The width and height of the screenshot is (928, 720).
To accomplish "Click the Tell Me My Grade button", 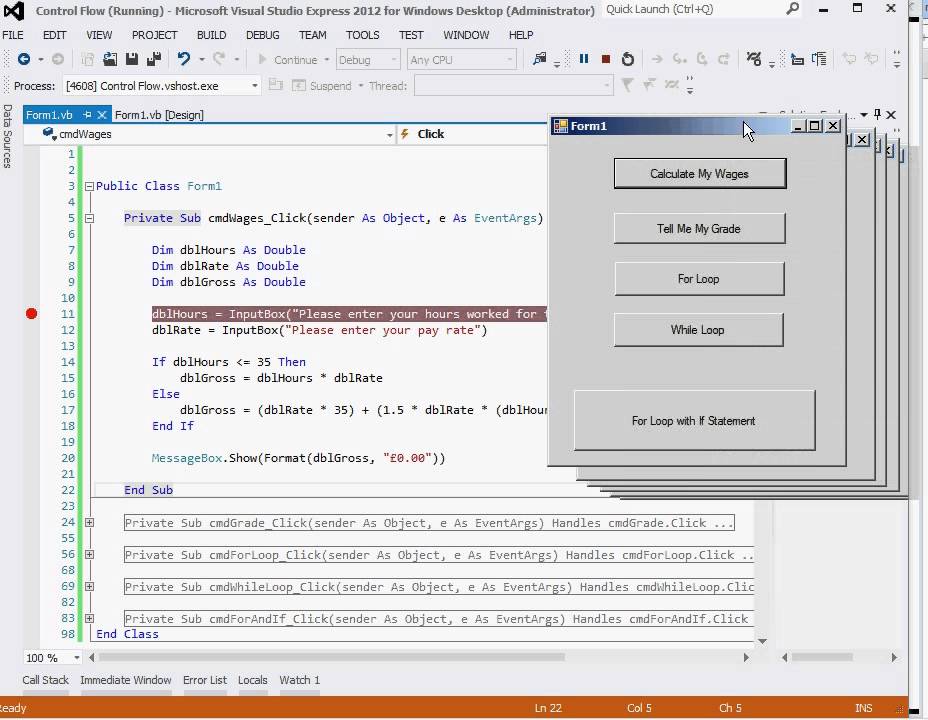I will coord(699,229).
